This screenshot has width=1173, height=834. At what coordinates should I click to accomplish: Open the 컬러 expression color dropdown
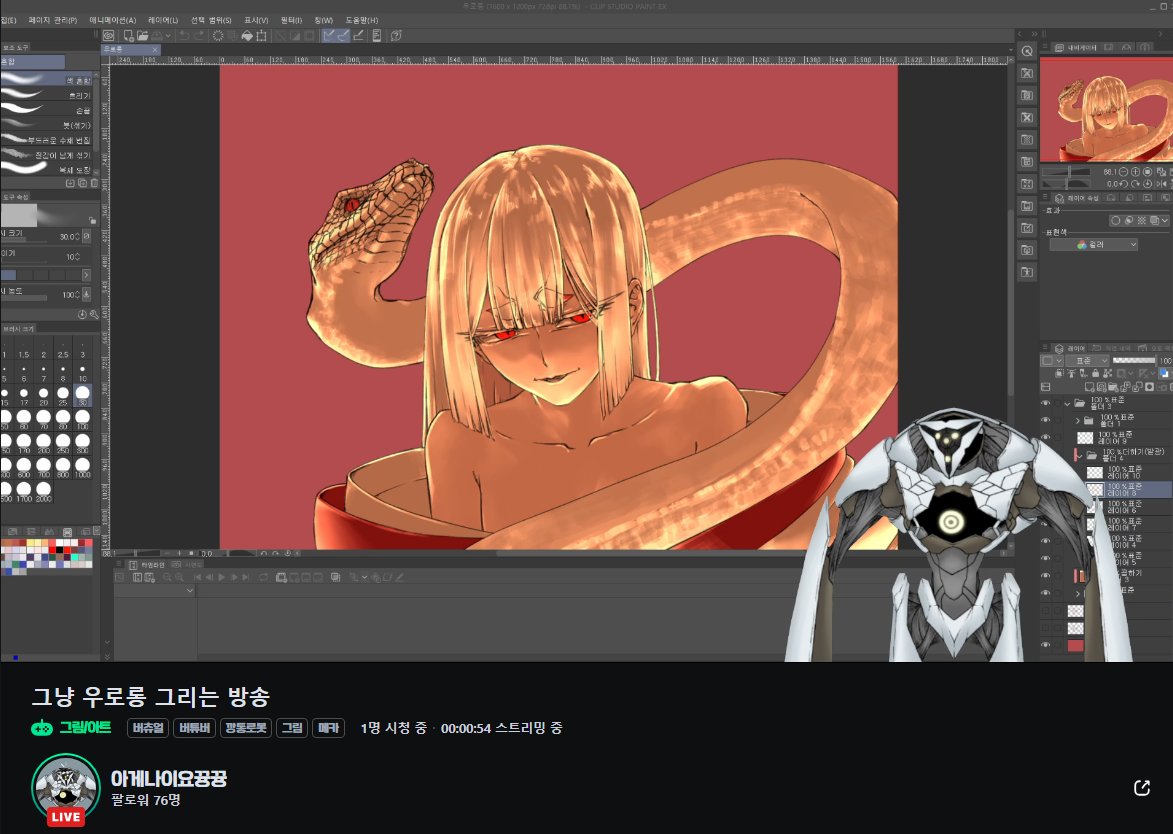coord(1094,245)
